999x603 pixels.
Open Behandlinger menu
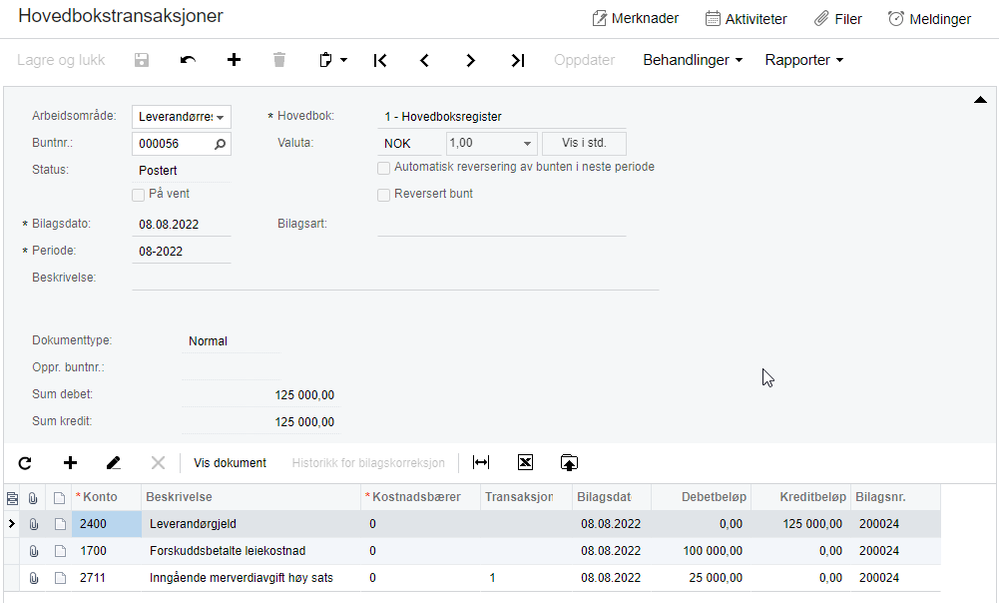pyautogui.click(x=693, y=60)
